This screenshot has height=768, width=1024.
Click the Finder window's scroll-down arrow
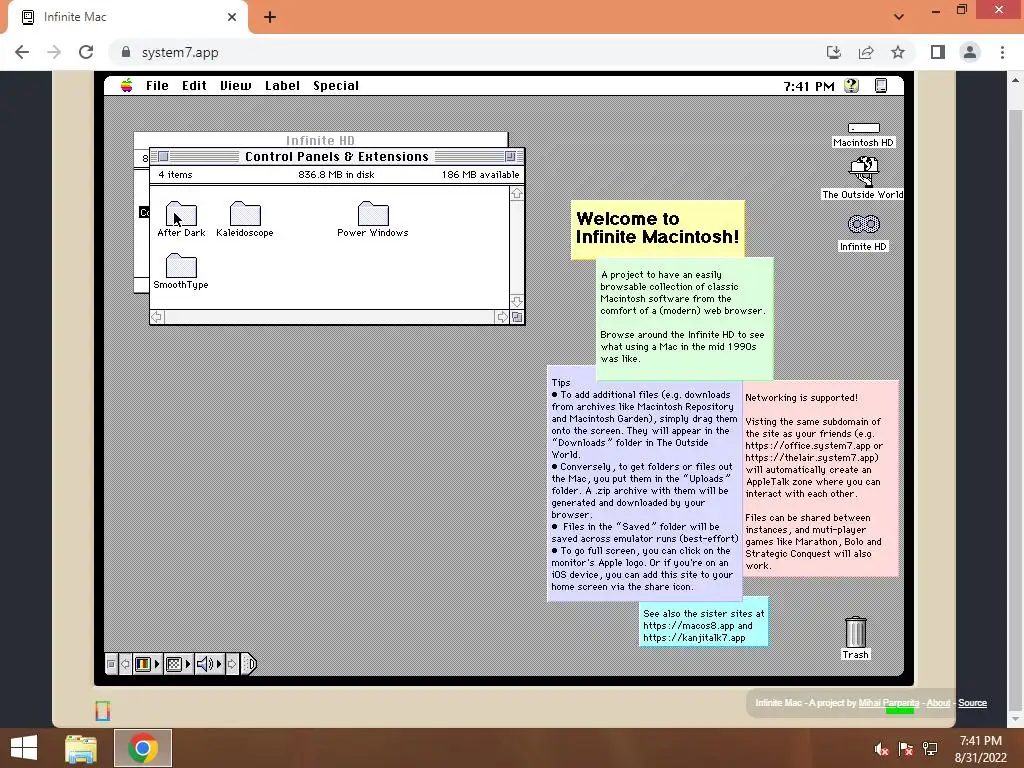tap(517, 301)
